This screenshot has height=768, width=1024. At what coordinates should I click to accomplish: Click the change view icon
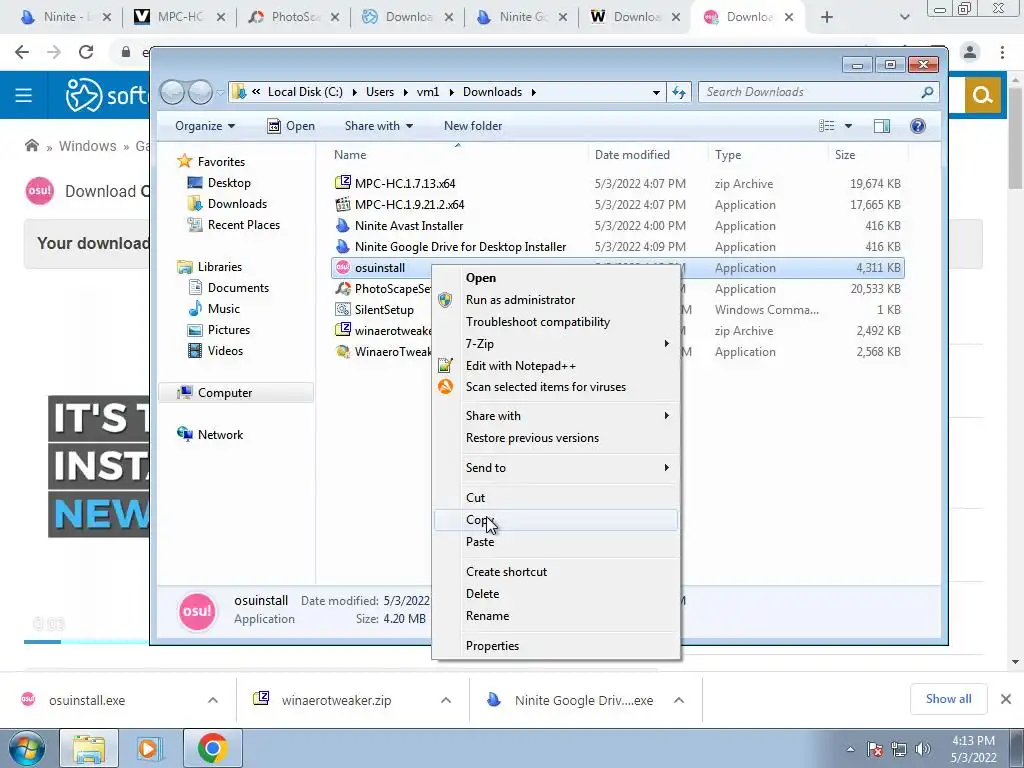pos(827,125)
